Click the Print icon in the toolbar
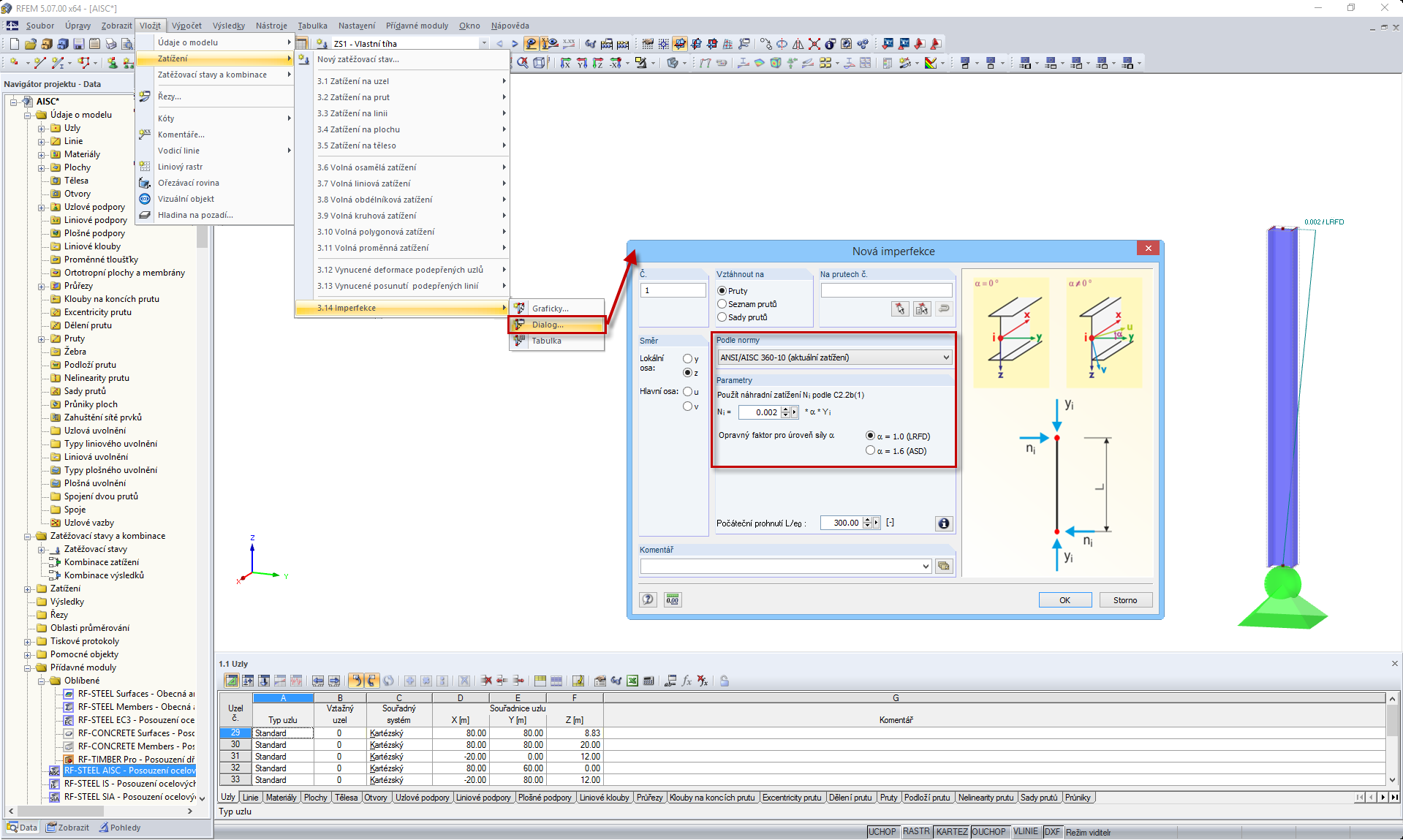This screenshot has height=840, width=1403. pyautogui.click(x=110, y=44)
